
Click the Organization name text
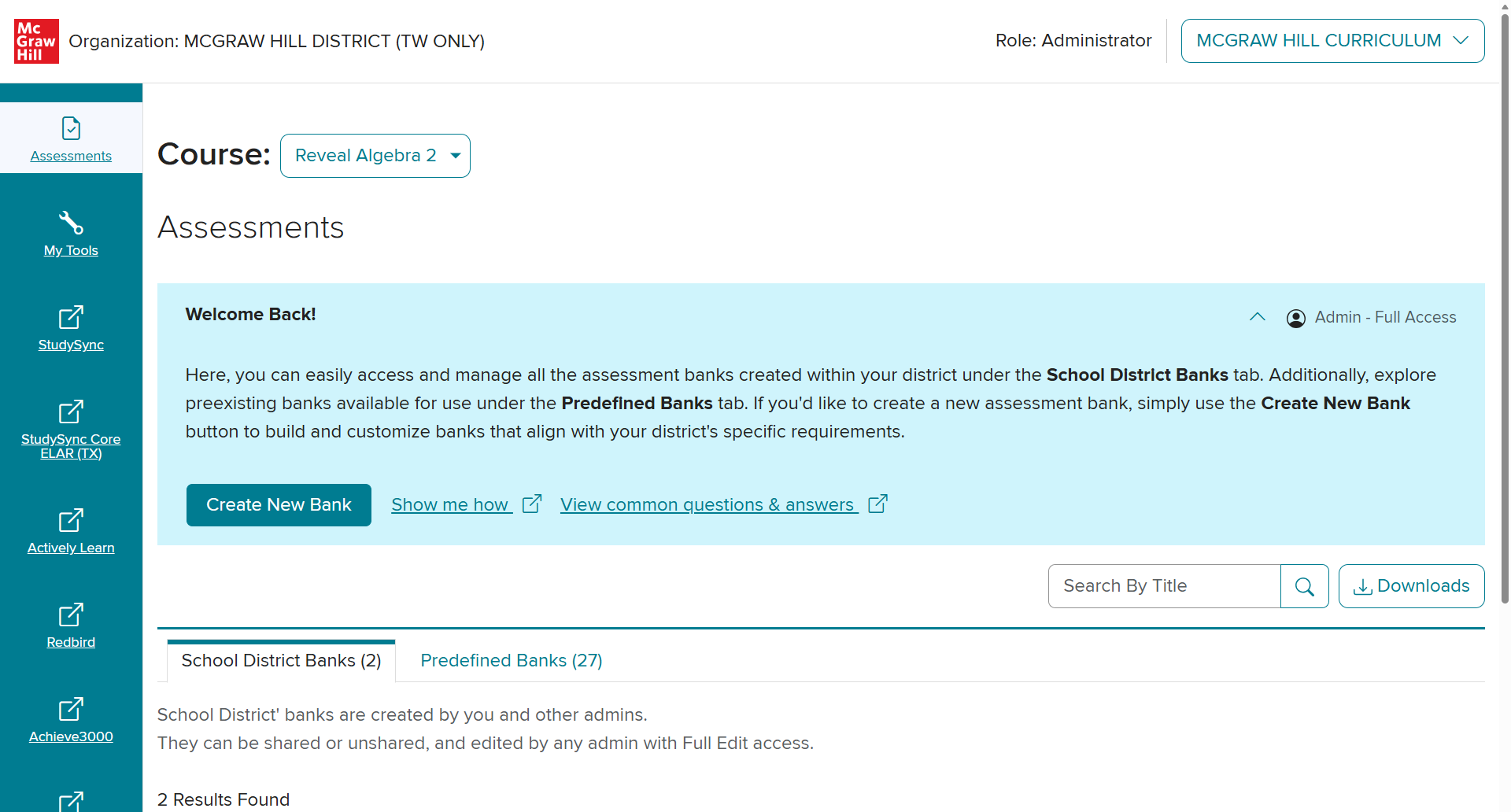277,41
